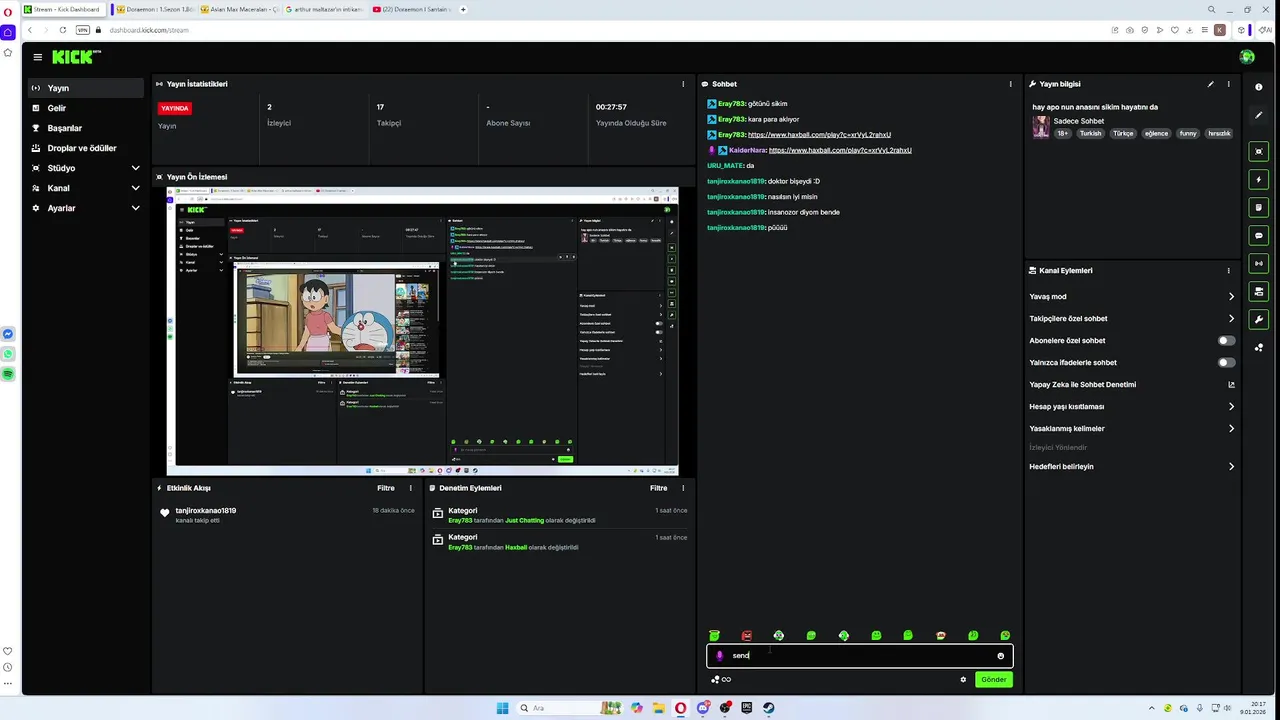Edit stream info with pencil in Yayın bilgisi header
The image size is (1280, 720).
click(x=1210, y=84)
